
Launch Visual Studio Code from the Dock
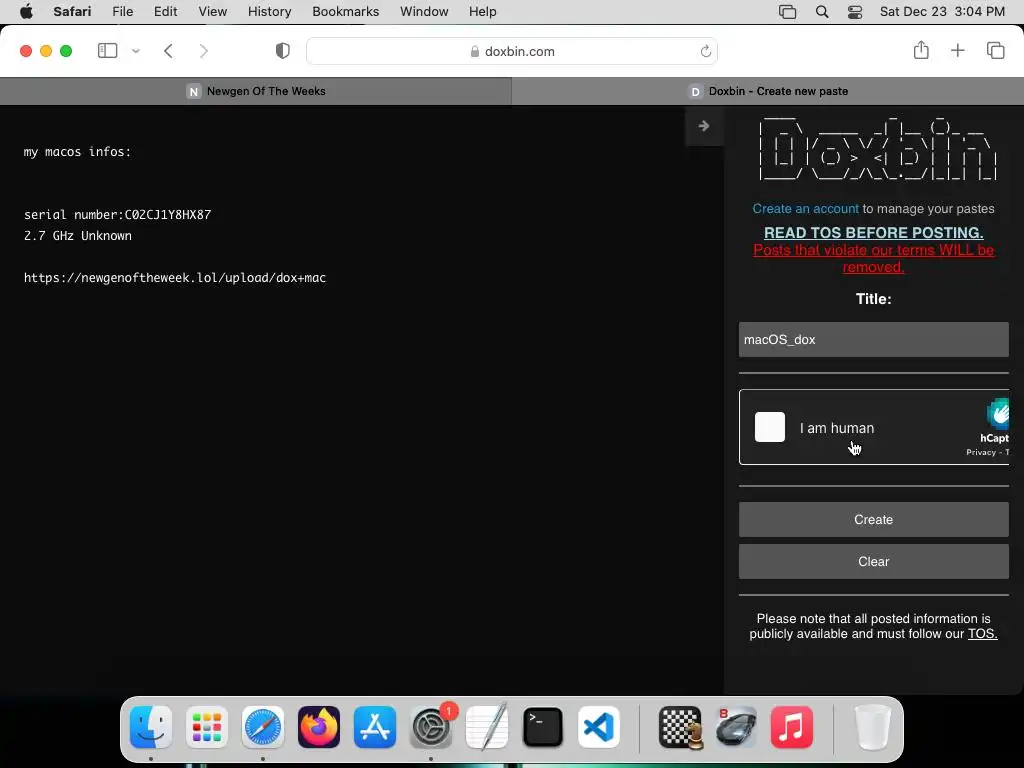(599, 727)
